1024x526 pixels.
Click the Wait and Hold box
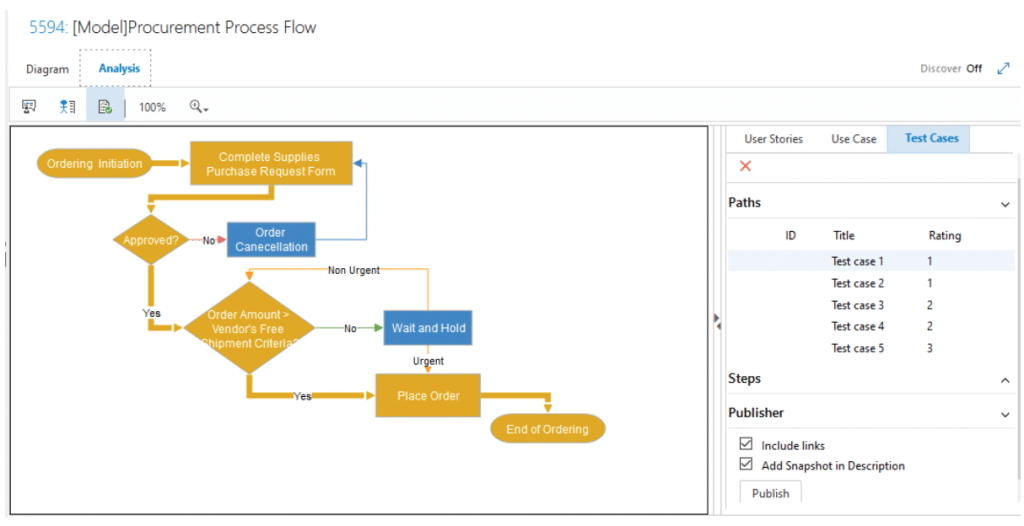428,328
